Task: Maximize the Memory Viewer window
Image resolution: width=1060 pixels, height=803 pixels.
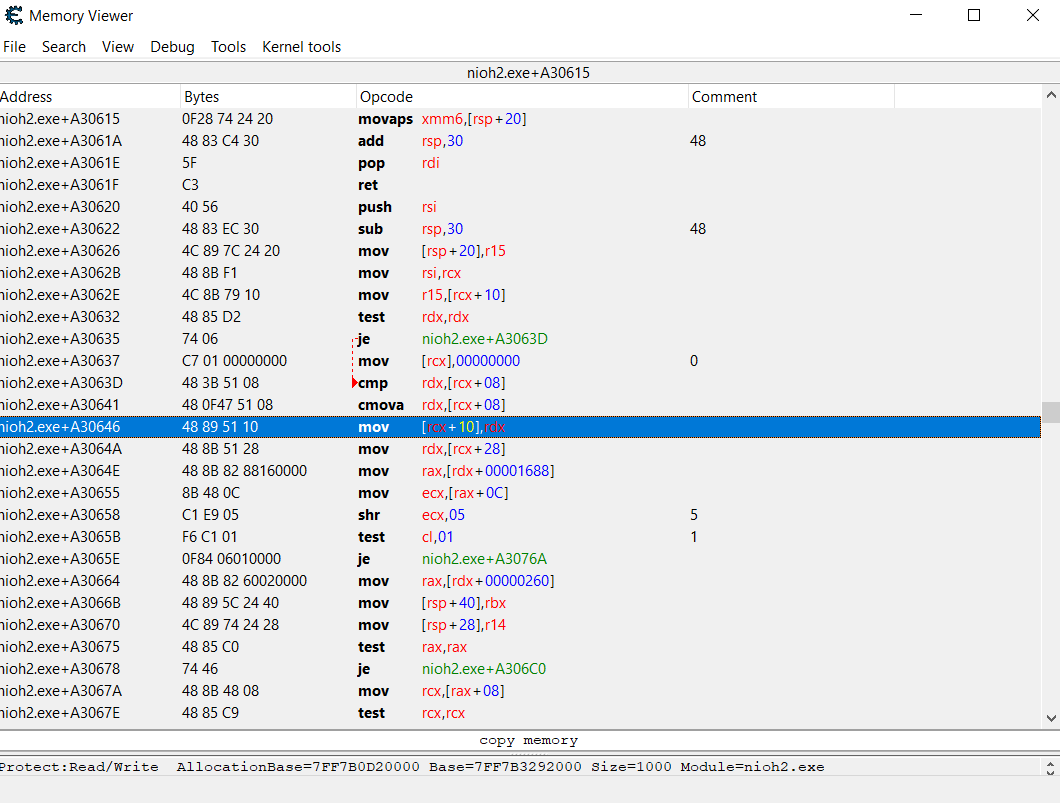Action: pos(974,15)
